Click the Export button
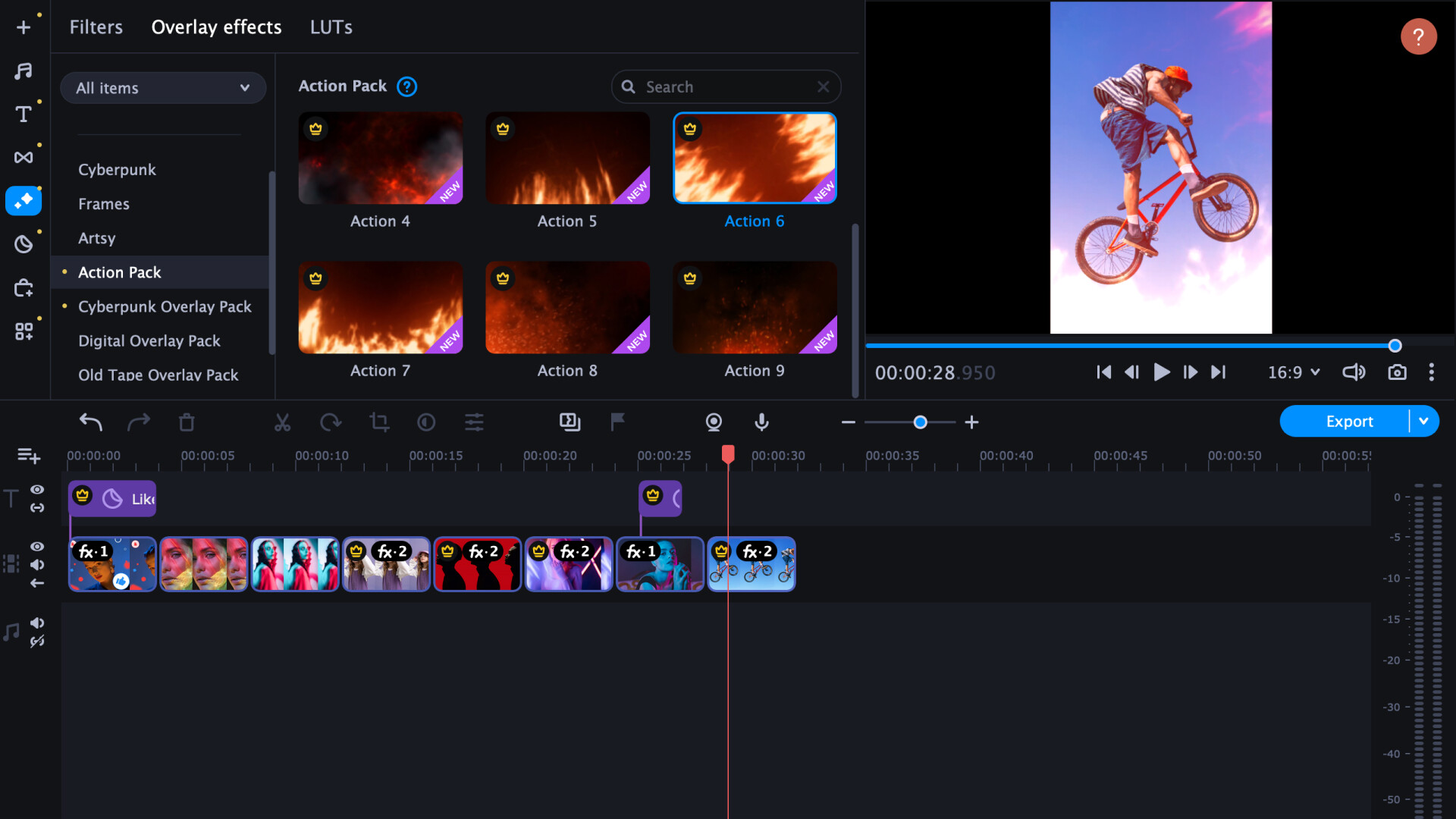Viewport: 1456px width, 819px height. (1350, 421)
